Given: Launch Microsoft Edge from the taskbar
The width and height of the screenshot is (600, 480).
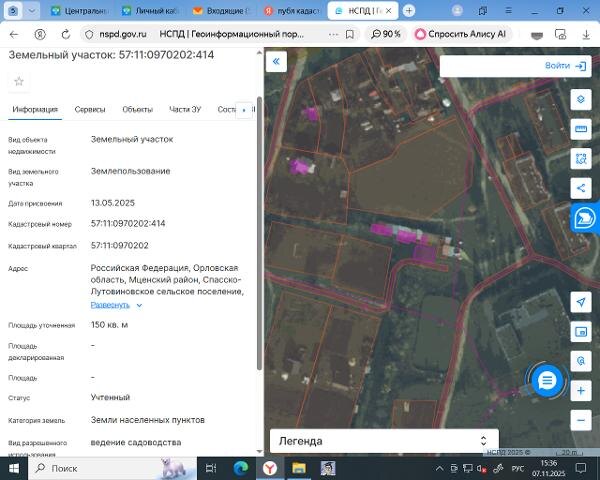Looking at the screenshot, I should pyautogui.click(x=241, y=468).
